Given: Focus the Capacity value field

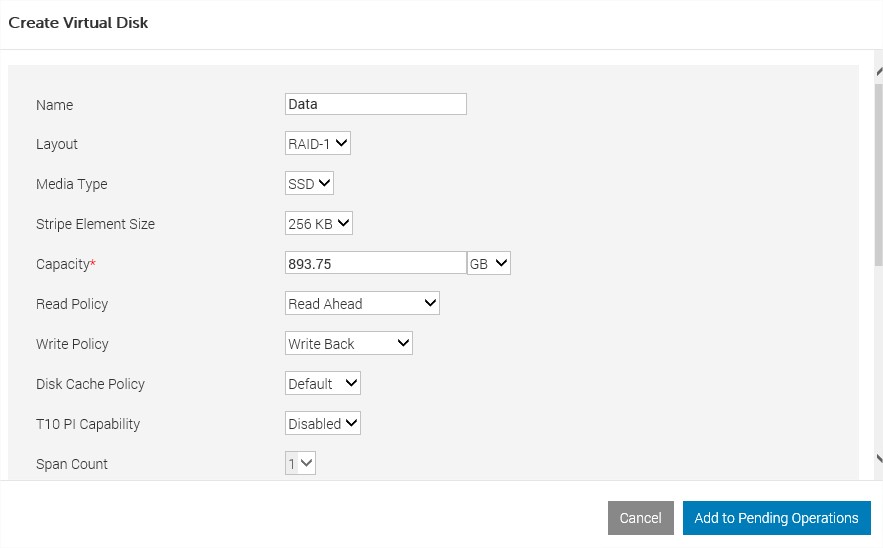Looking at the screenshot, I should pos(375,264).
